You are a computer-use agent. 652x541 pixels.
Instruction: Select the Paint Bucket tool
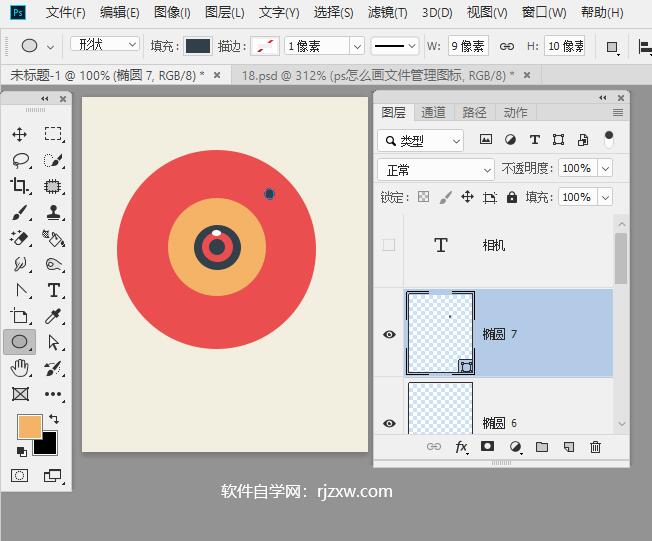pyautogui.click(x=53, y=238)
